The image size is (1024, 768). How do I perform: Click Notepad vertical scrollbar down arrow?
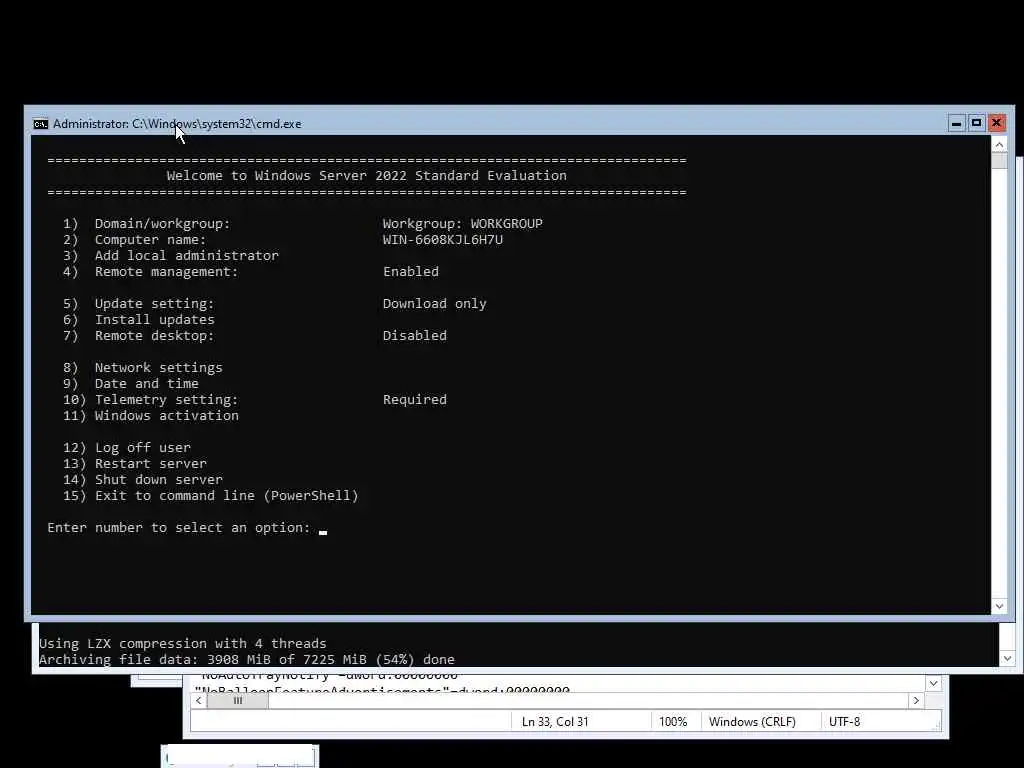click(933, 683)
